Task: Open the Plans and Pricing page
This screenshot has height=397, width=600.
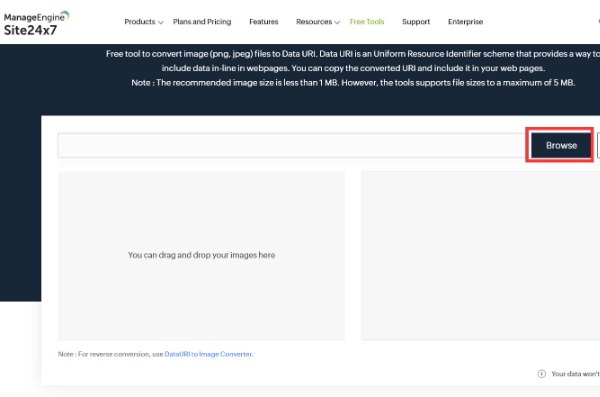Action: pyautogui.click(x=202, y=22)
